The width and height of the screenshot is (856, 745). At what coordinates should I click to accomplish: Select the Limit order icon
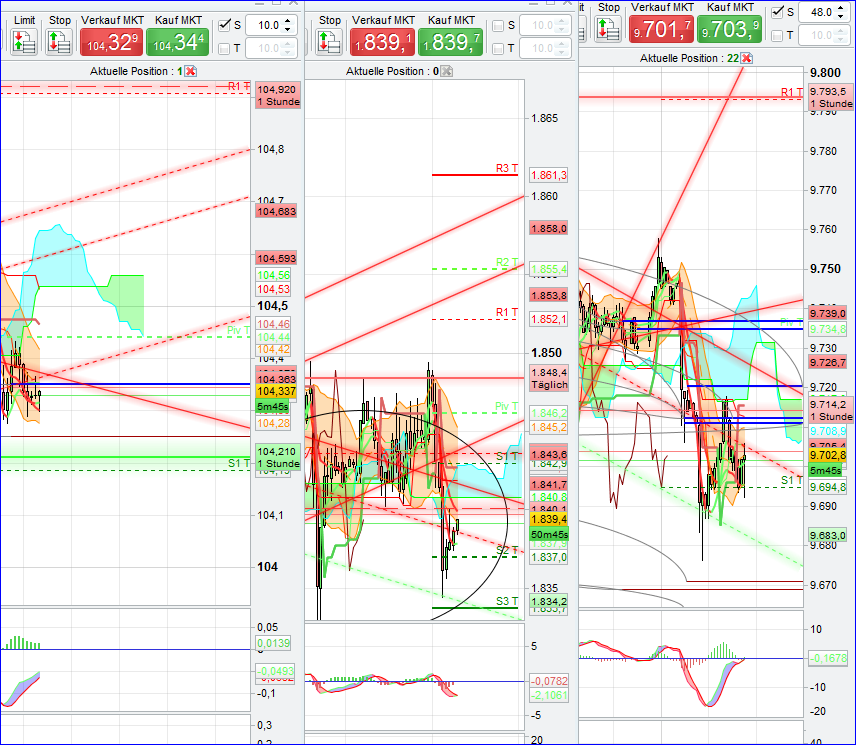[x=23, y=40]
